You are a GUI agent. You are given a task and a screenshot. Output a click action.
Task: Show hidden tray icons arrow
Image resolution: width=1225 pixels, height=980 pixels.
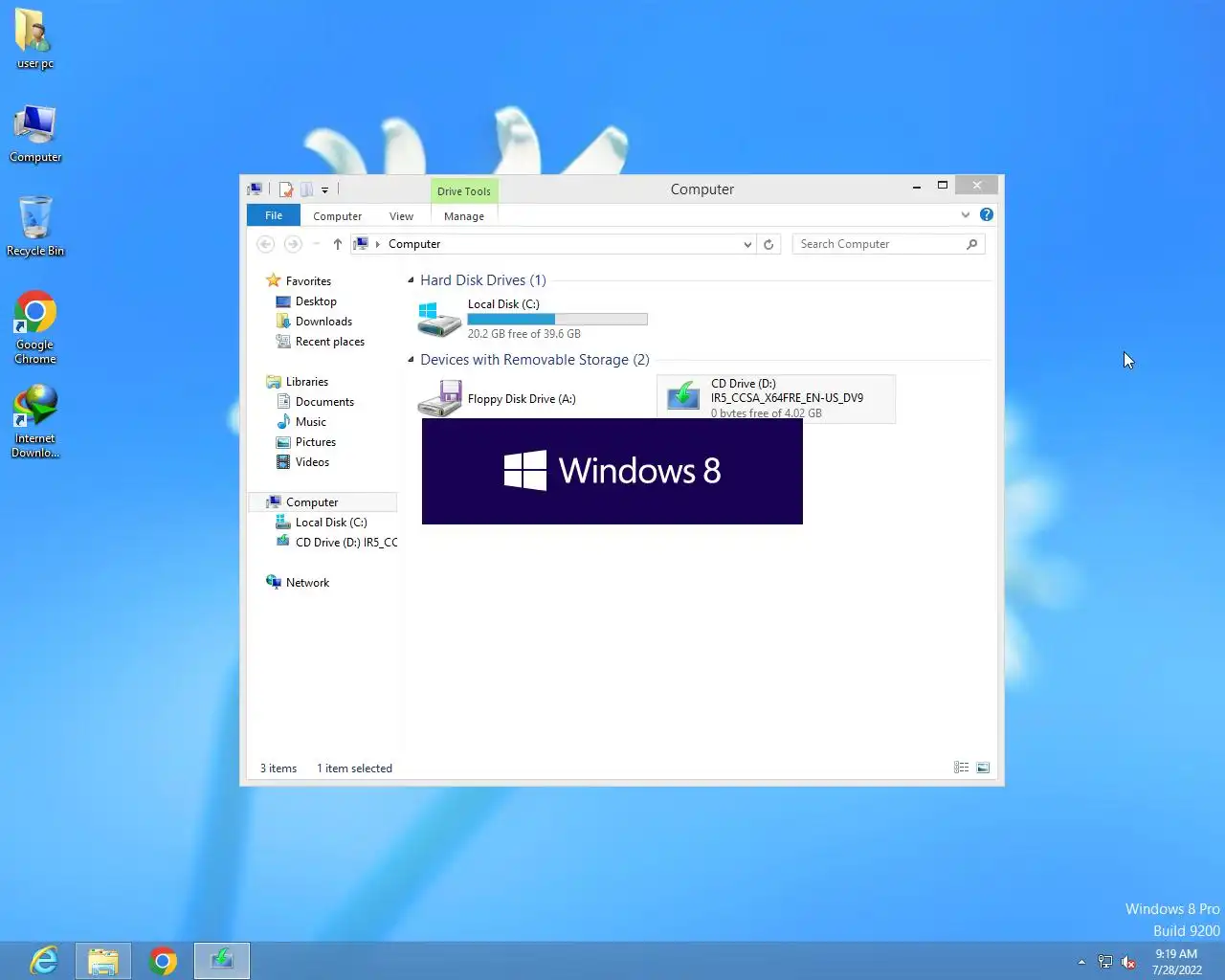point(1081,962)
